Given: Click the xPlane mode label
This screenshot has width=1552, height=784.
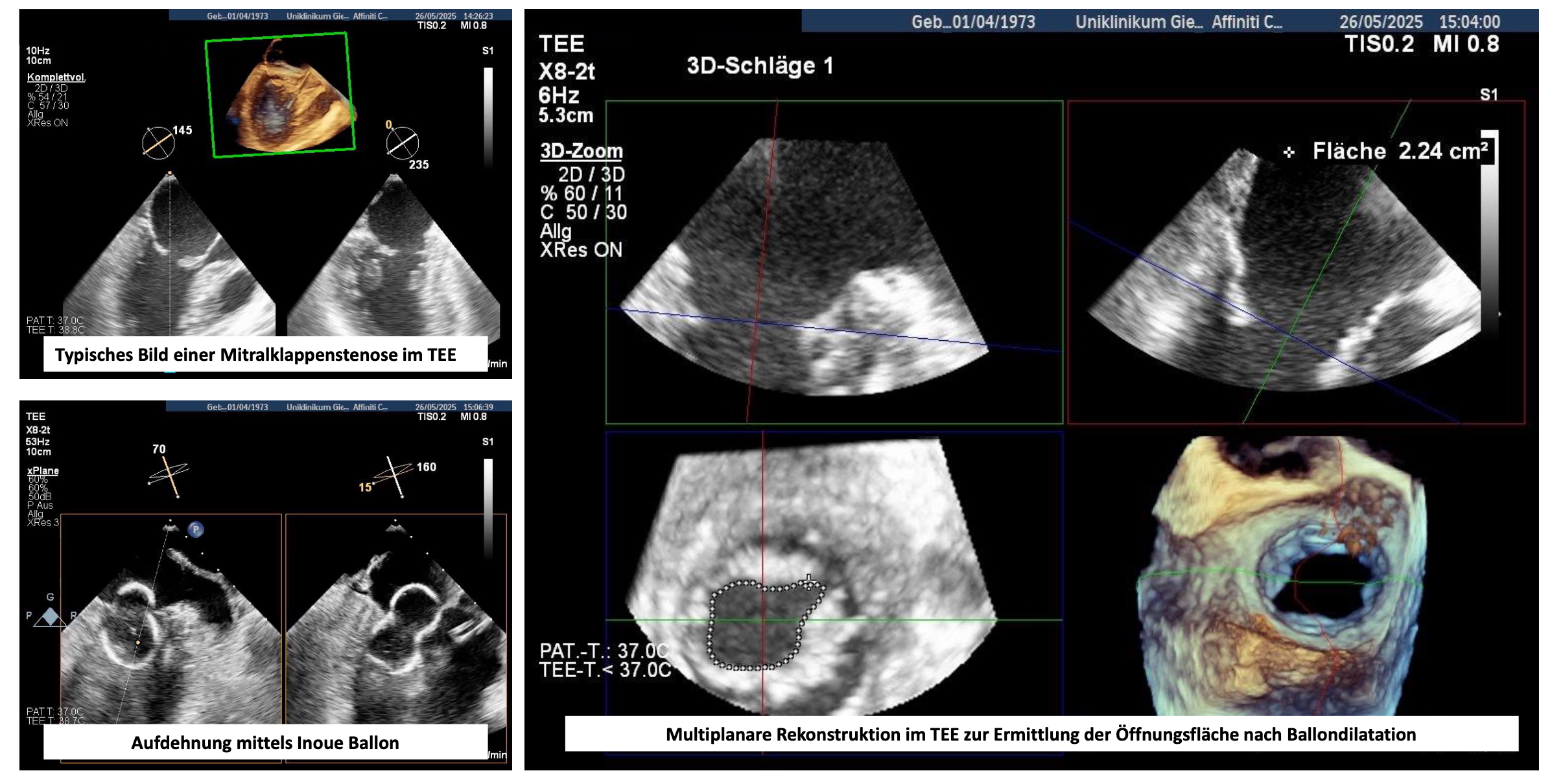Looking at the screenshot, I should pyautogui.click(x=43, y=470).
